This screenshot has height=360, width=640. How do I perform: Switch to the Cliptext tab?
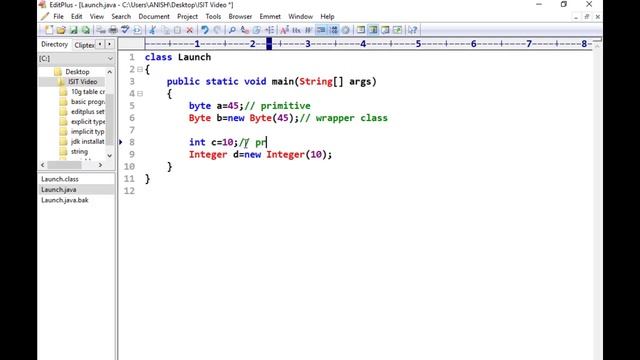coord(84,45)
